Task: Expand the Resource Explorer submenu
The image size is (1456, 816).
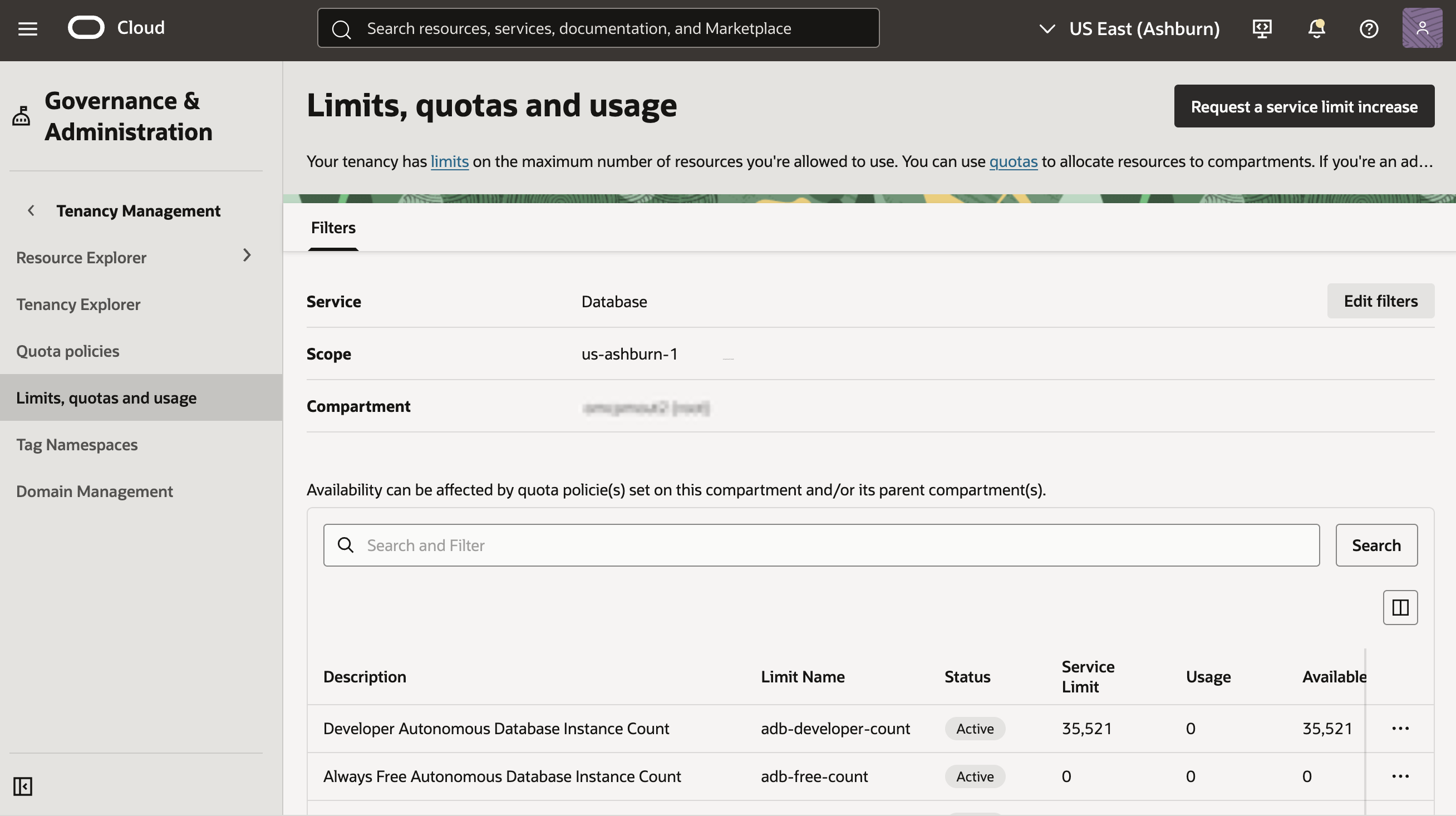Action: (247, 256)
